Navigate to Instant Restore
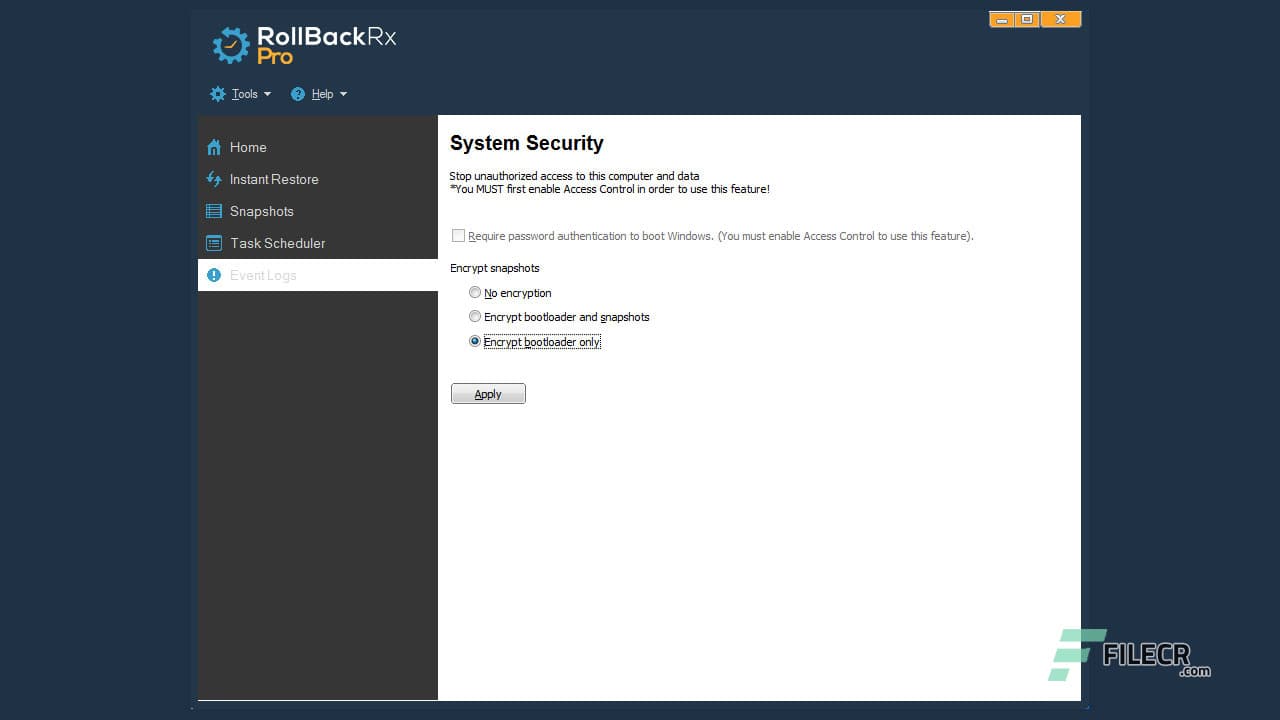This screenshot has height=720, width=1280. click(x=274, y=178)
